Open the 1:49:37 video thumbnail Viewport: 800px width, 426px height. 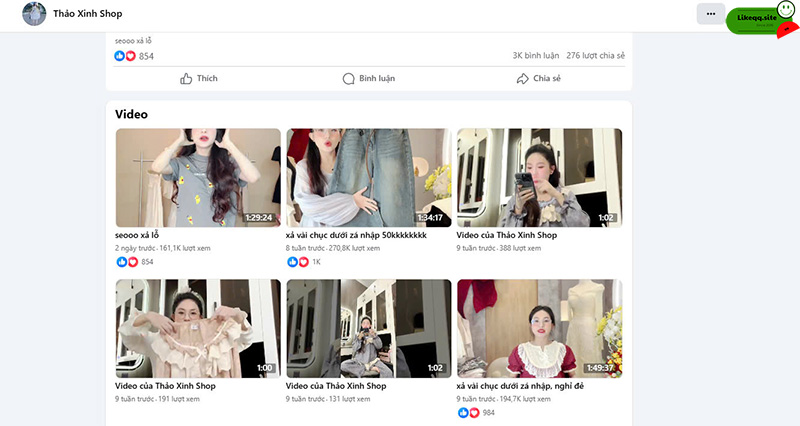click(x=539, y=329)
